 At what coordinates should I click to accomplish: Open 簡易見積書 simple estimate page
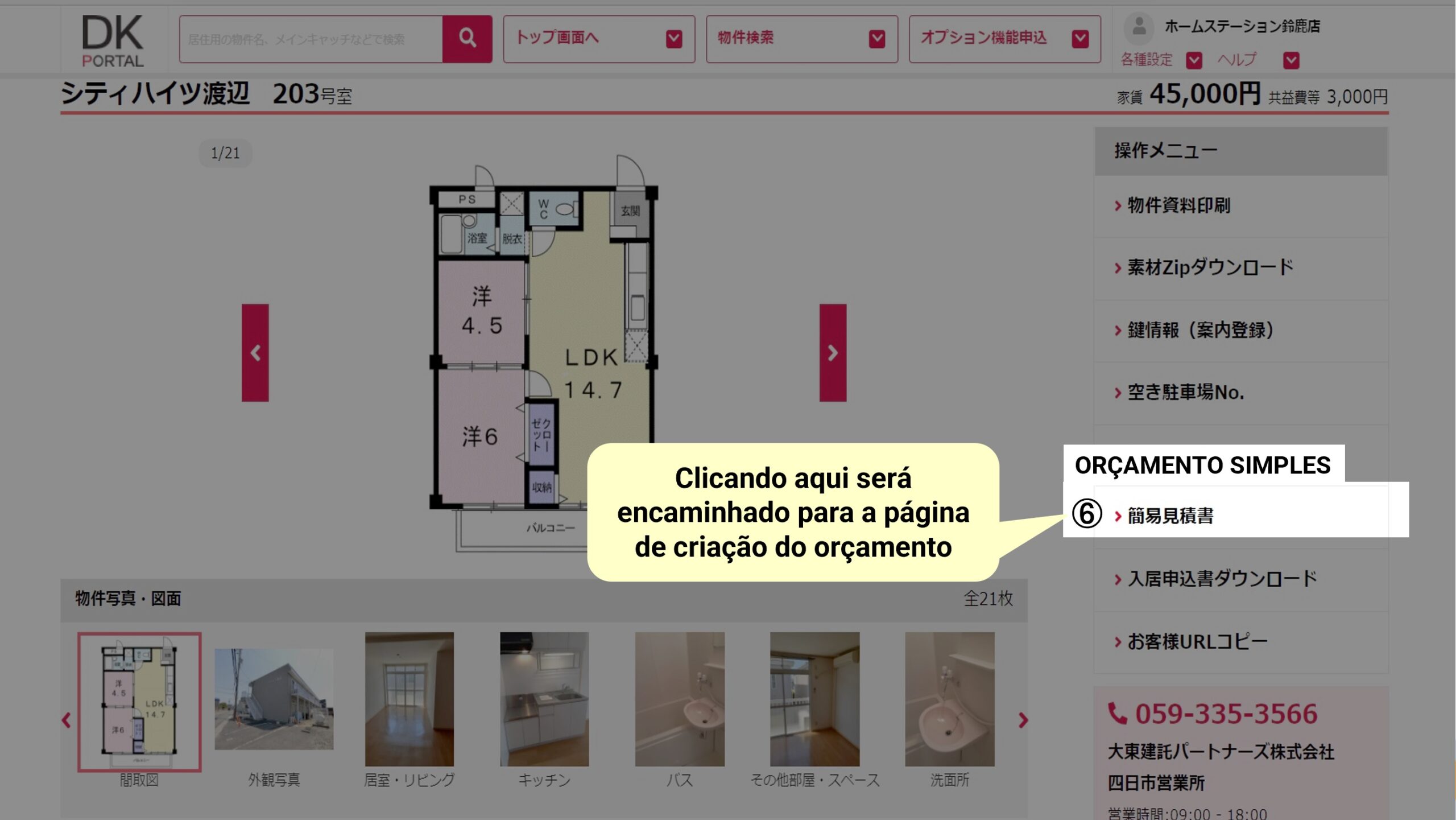1170,516
